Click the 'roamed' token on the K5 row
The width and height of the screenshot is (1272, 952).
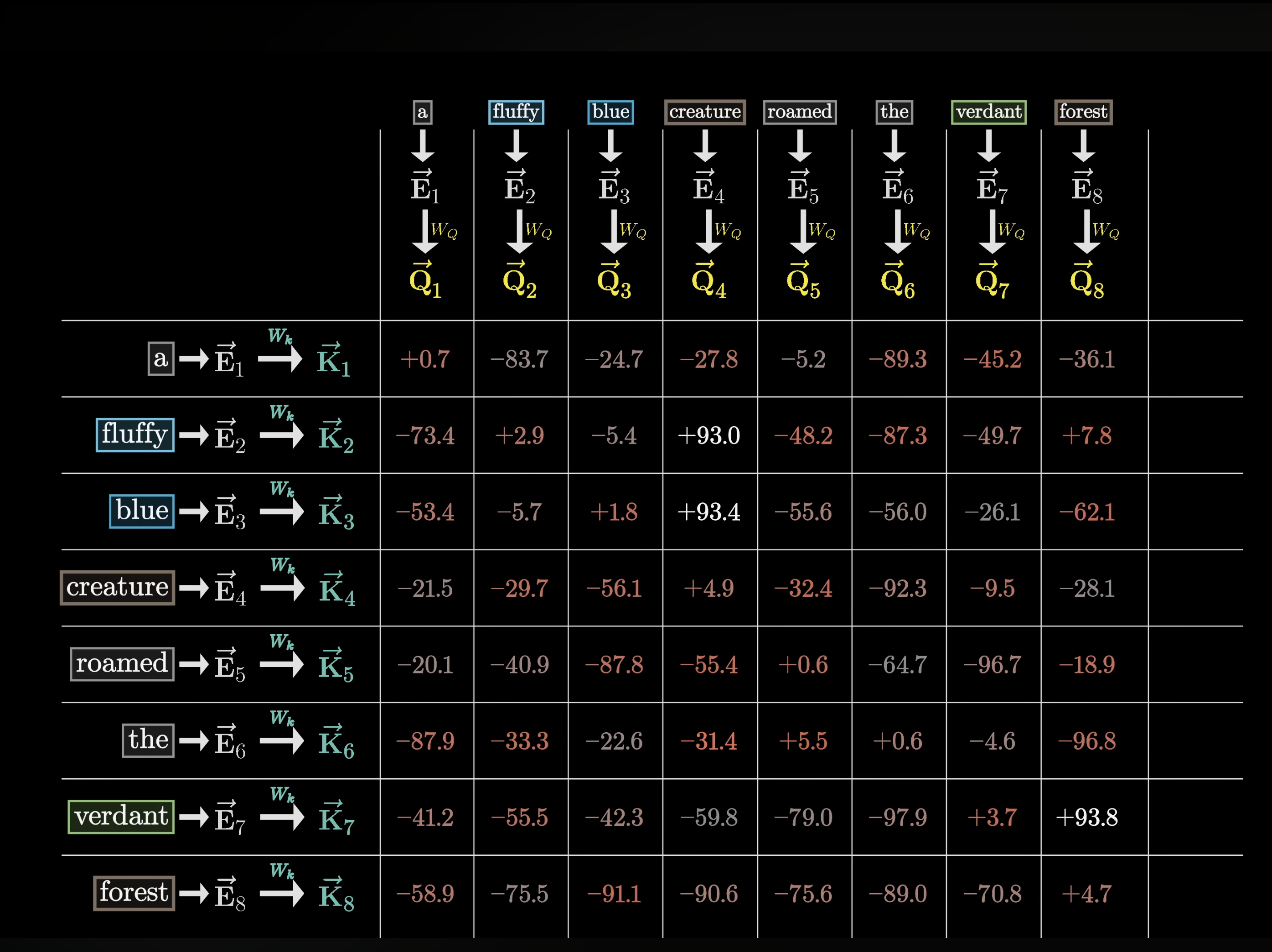[122, 664]
